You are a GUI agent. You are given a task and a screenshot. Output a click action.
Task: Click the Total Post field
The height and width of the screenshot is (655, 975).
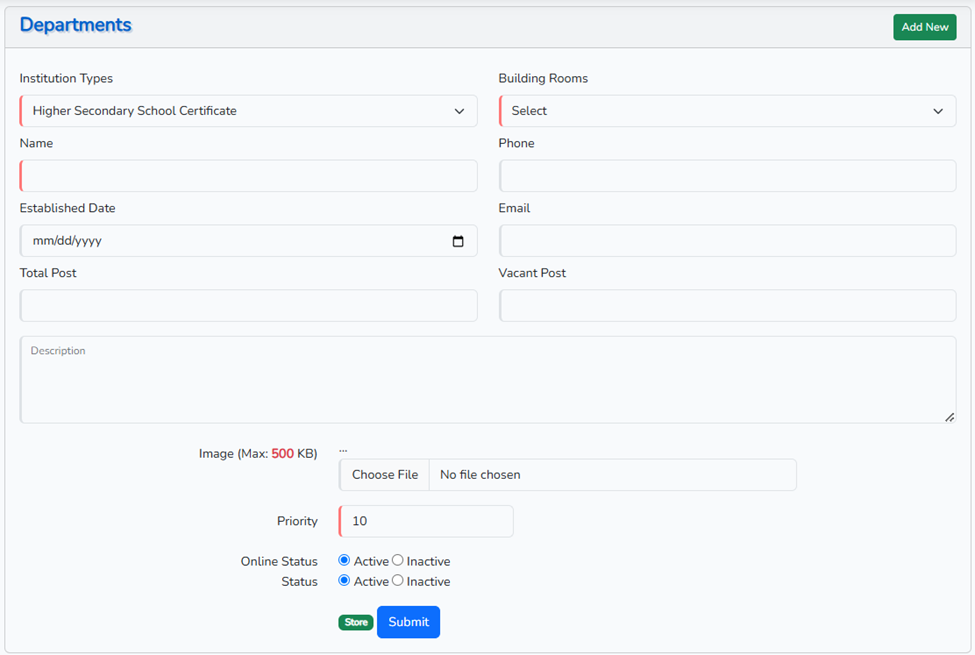(x=248, y=306)
